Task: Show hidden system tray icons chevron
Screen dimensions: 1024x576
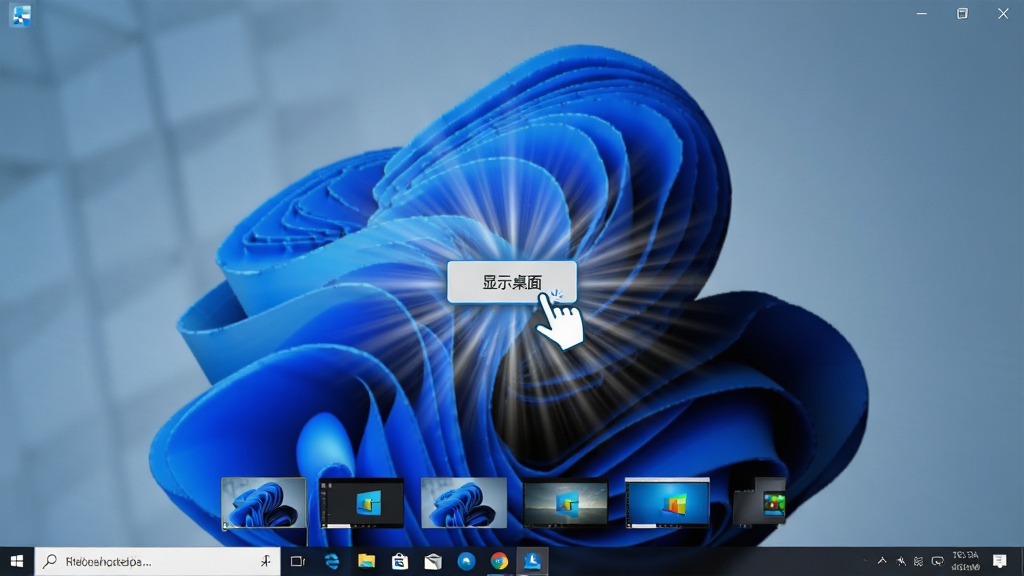Action: [882, 561]
